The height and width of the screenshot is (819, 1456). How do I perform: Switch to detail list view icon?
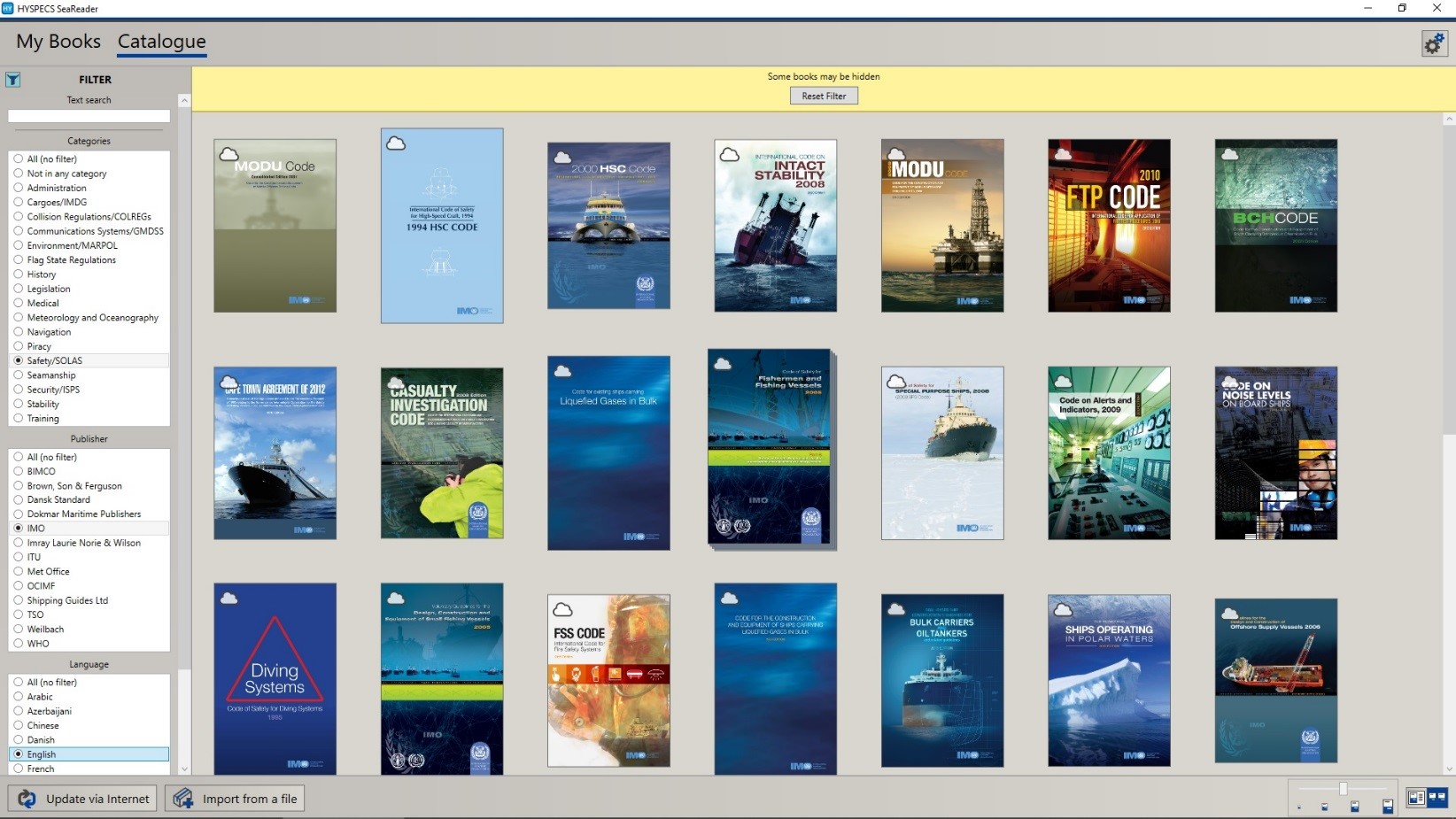pyautogui.click(x=1416, y=798)
